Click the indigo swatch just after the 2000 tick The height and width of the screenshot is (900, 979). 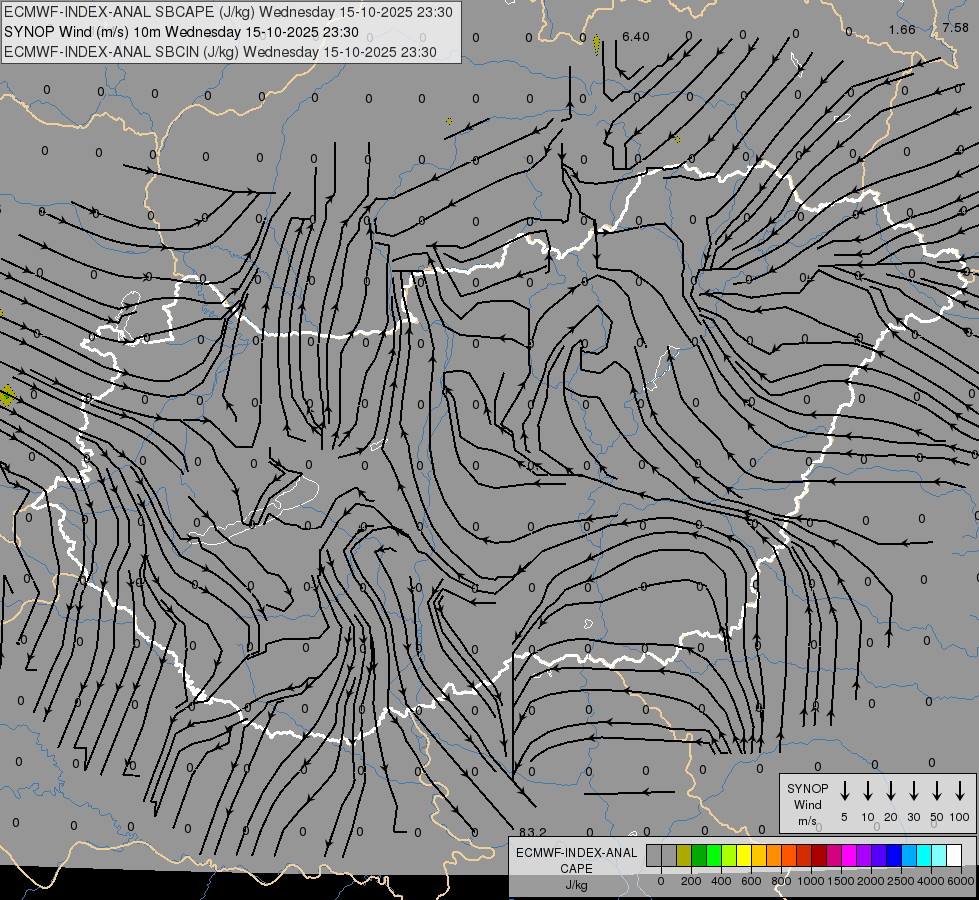point(880,855)
